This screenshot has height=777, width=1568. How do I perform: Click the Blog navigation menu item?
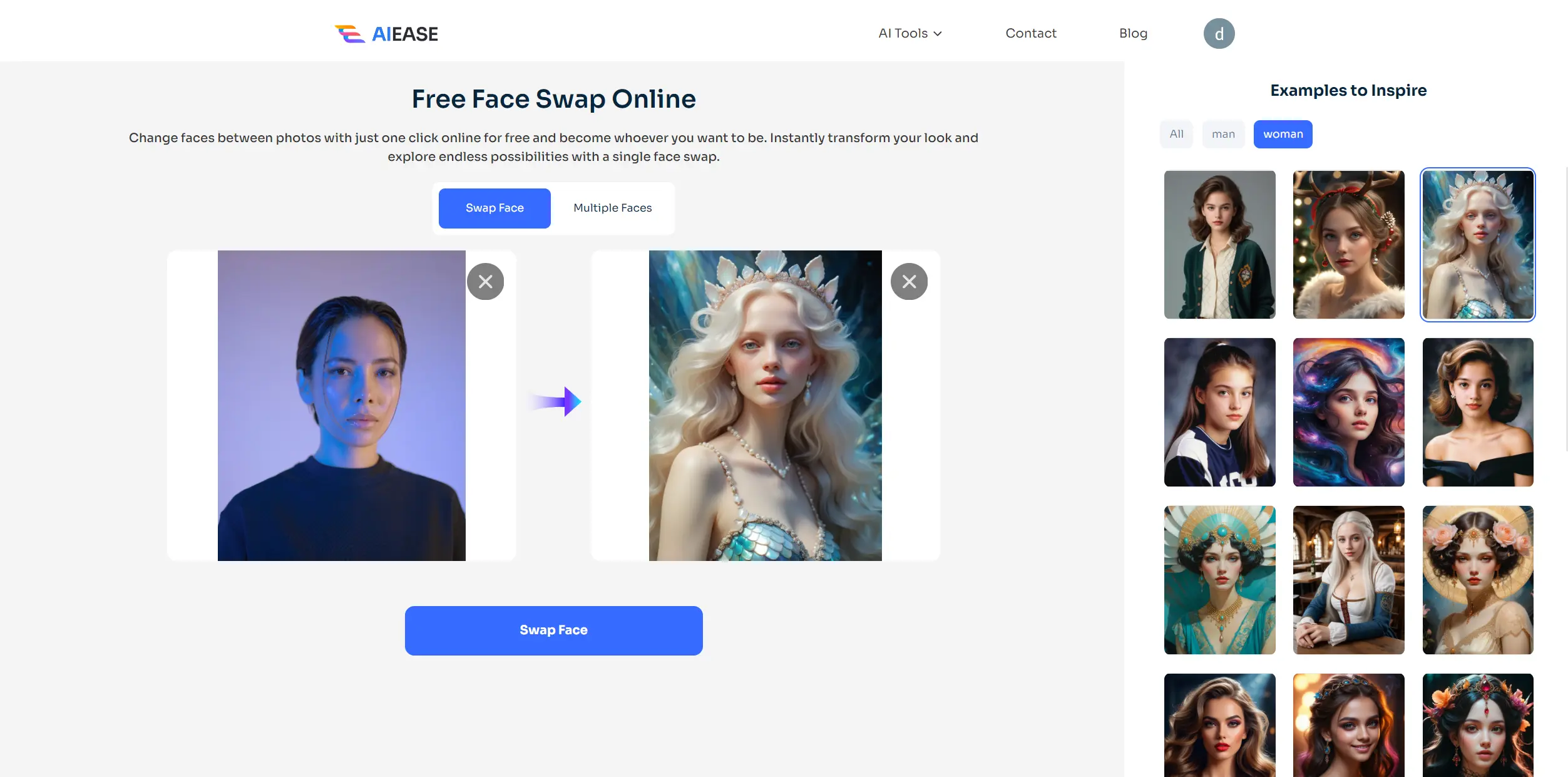[x=1134, y=33]
